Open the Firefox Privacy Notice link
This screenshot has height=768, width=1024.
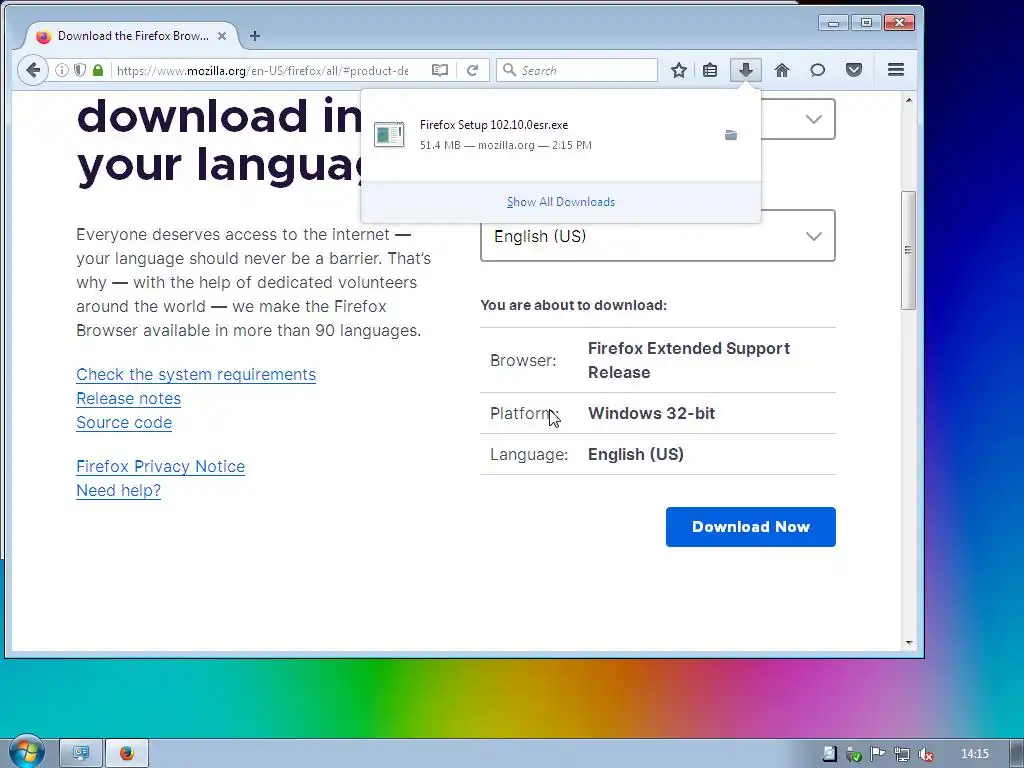(x=161, y=466)
